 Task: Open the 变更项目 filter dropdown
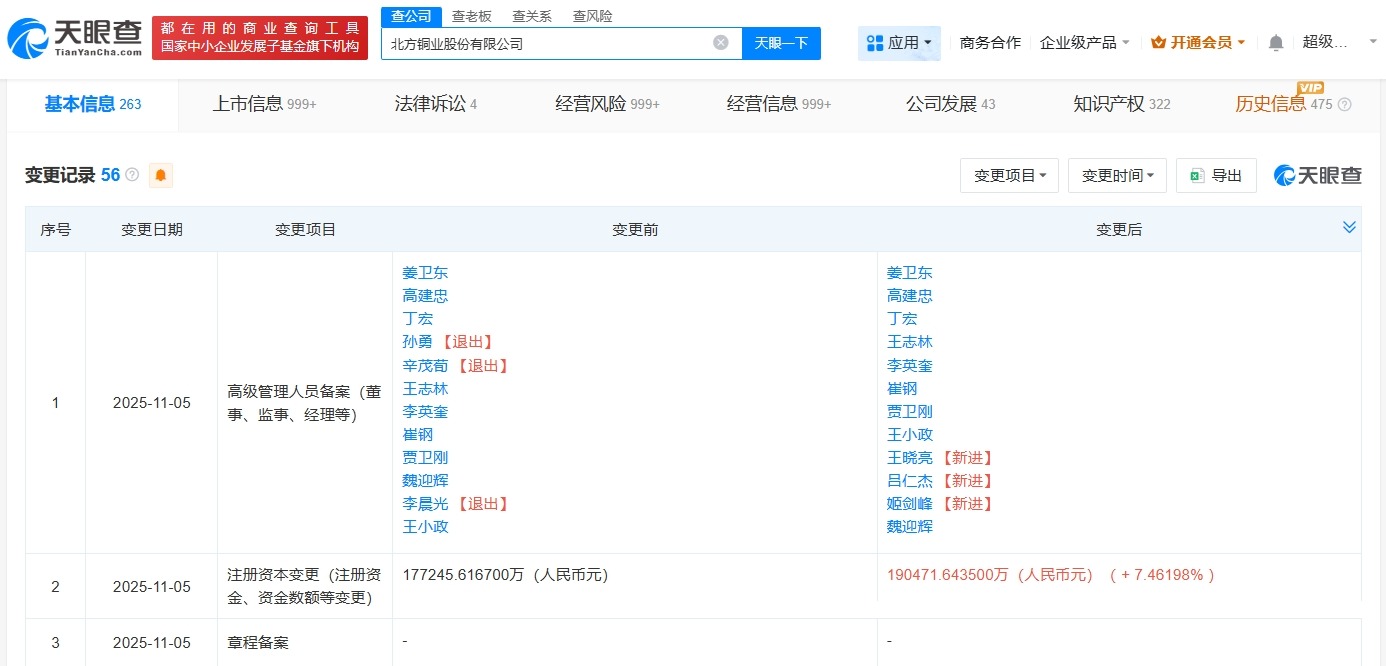1009,174
